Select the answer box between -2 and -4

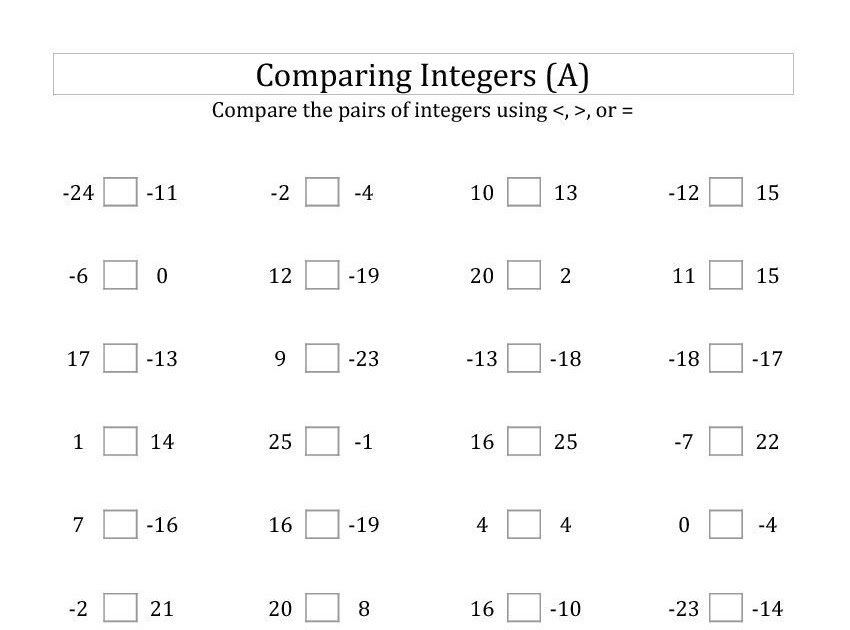[322, 192]
